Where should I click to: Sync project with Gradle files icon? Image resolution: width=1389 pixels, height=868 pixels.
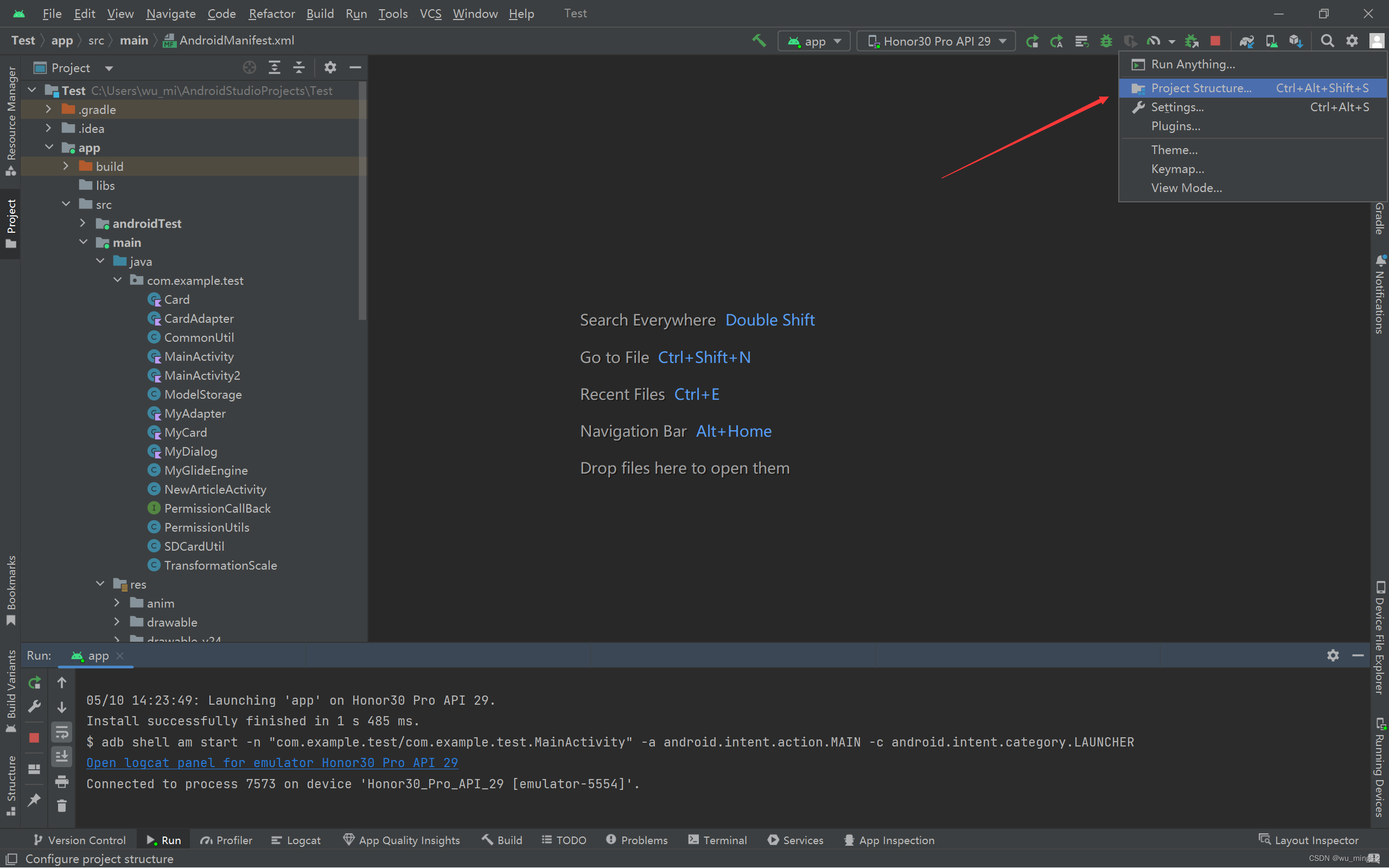pos(1247,41)
